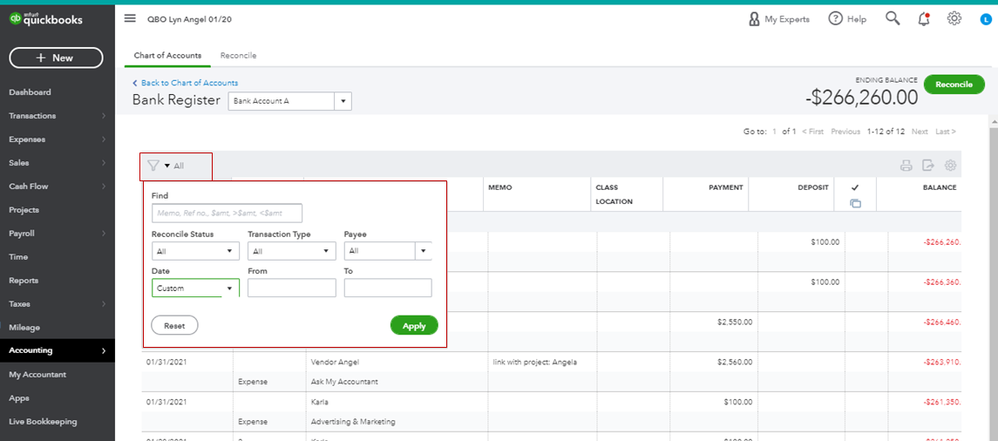Export the register to file
998x441 pixels.
928,165
